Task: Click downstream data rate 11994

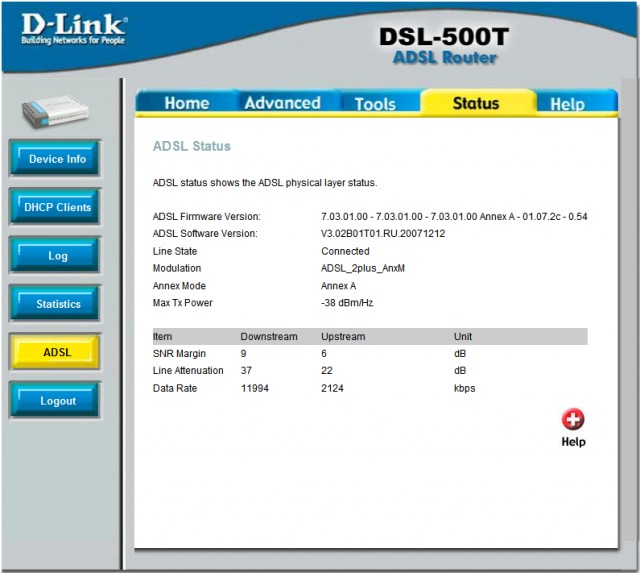Action: pyautogui.click(x=255, y=388)
